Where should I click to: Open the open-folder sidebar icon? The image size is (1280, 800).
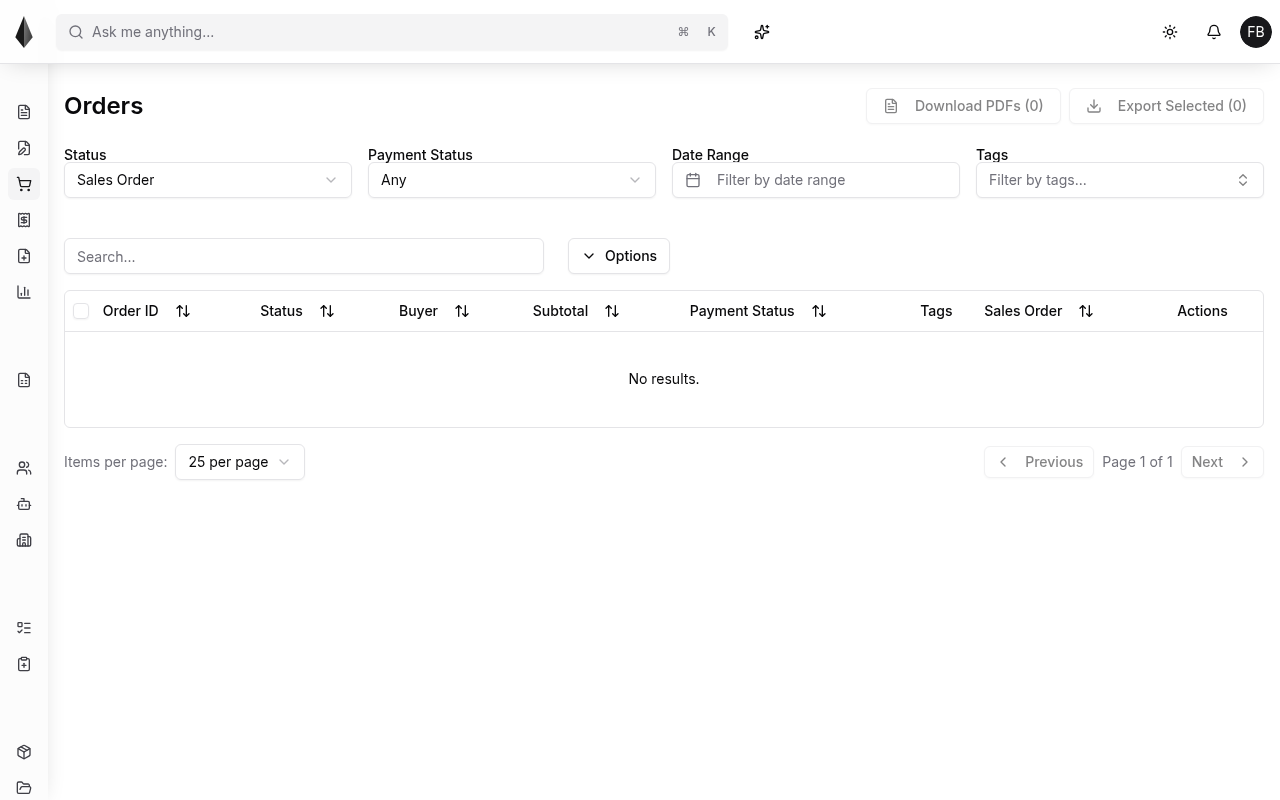pos(24,788)
